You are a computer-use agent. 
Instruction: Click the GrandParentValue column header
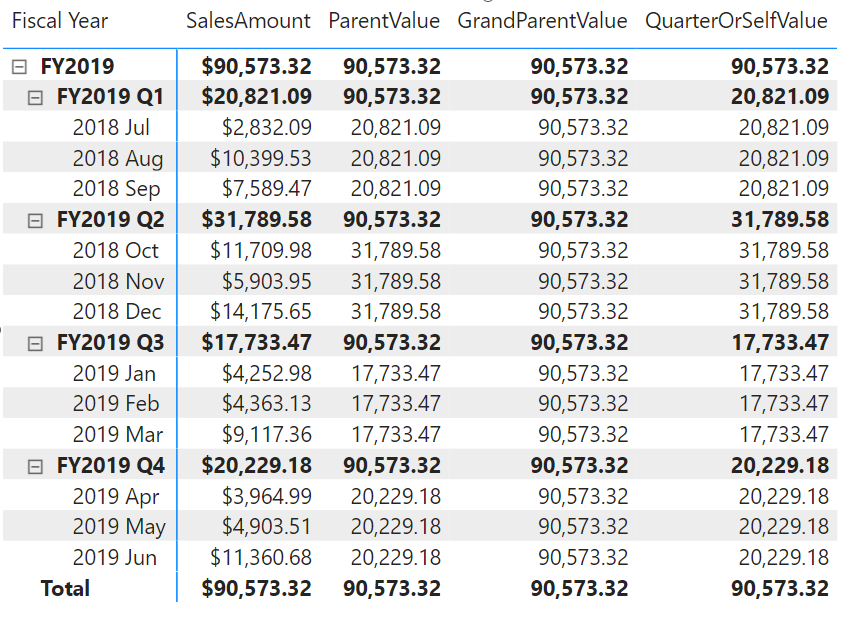click(542, 21)
